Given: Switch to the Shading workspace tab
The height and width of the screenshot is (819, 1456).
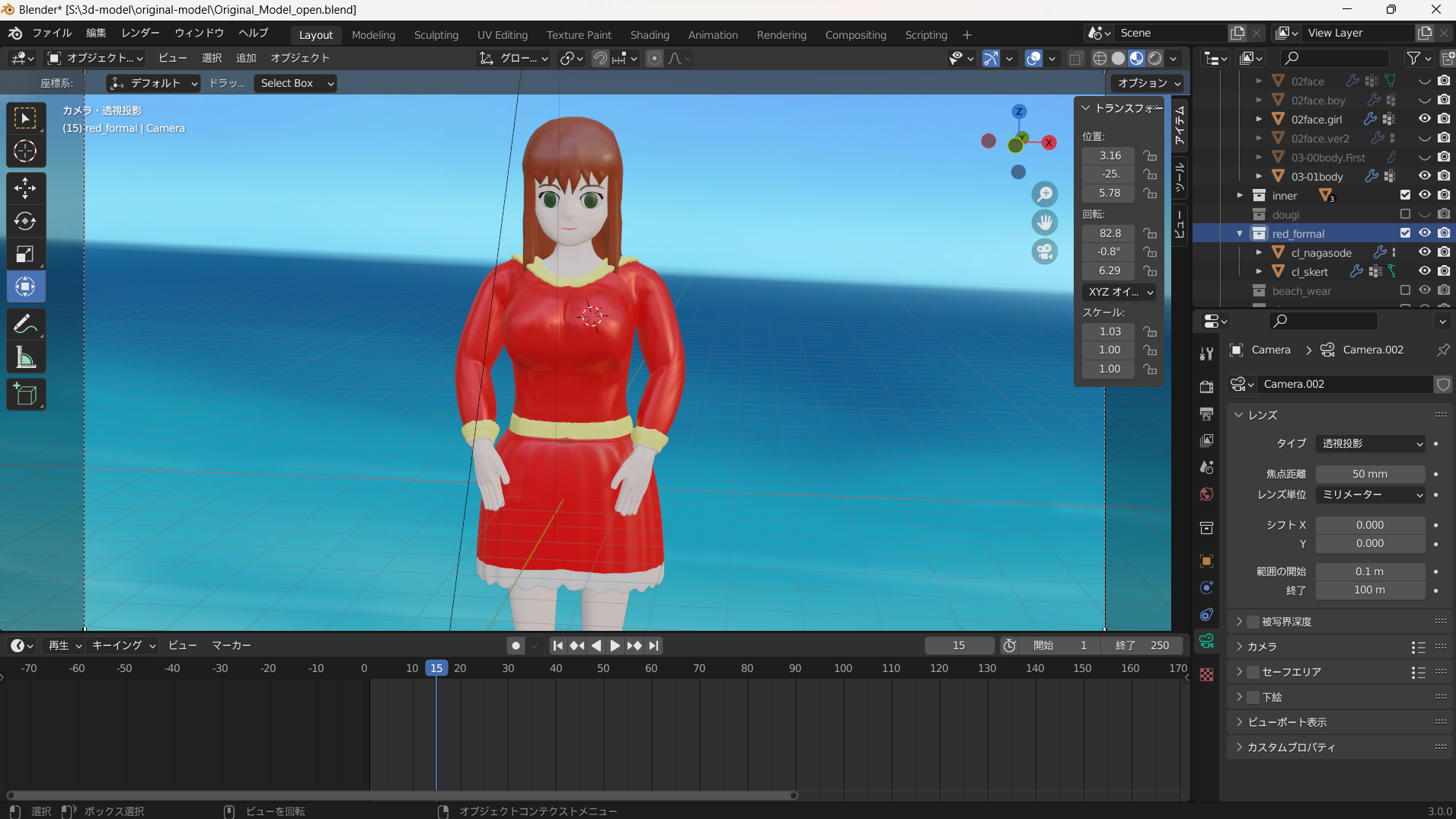Looking at the screenshot, I should (649, 34).
